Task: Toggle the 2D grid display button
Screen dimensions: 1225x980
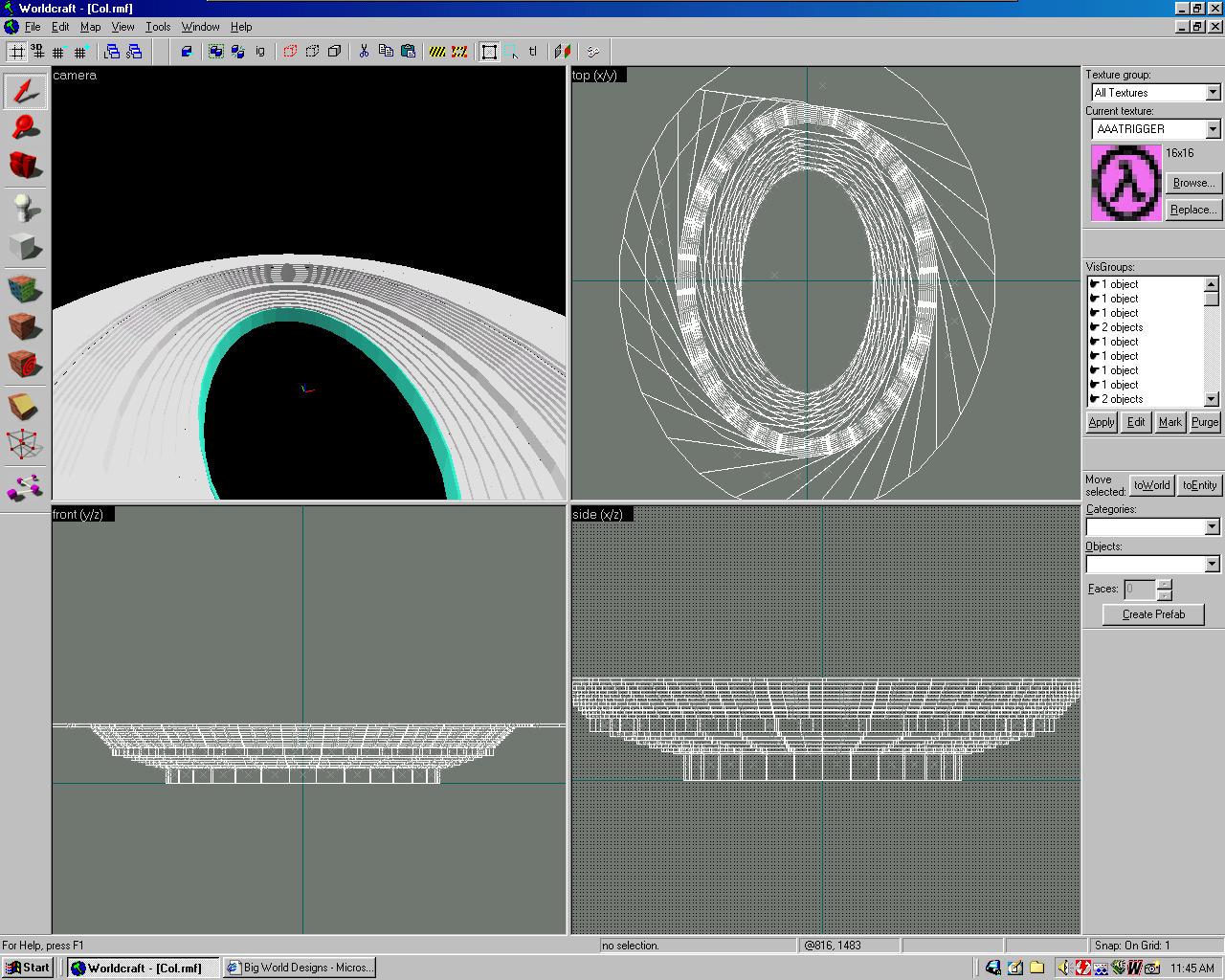Action: tap(17, 52)
